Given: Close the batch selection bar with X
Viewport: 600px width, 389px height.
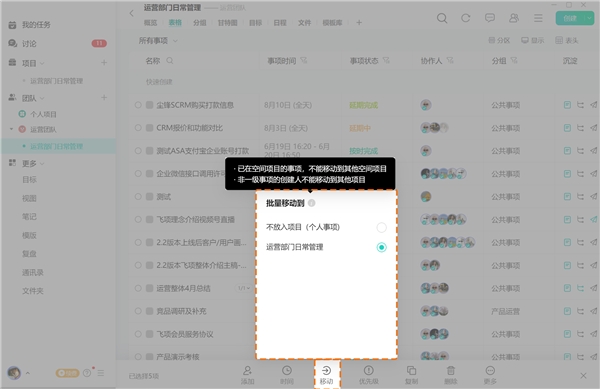Looking at the screenshot, I should tap(583, 376).
